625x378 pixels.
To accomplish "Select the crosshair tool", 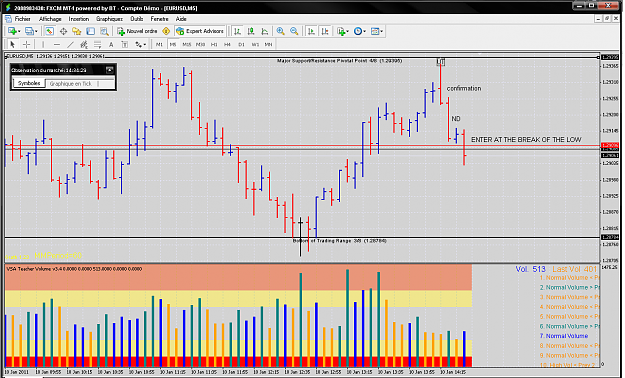I will pos(26,44).
